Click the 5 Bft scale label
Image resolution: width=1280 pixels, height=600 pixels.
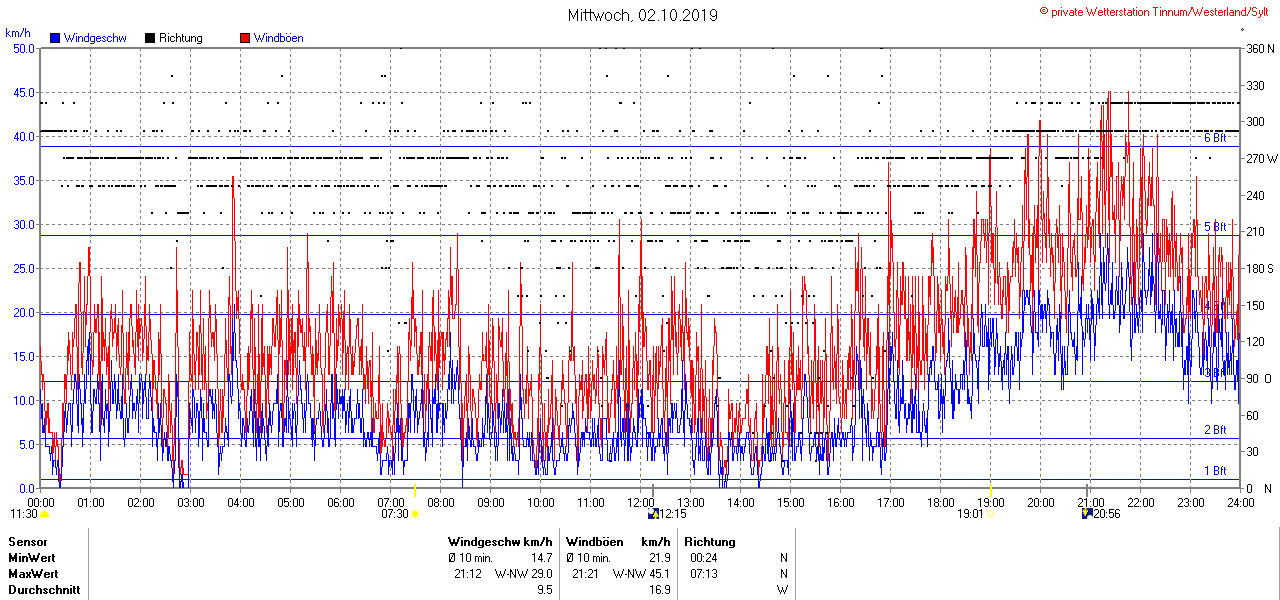click(1215, 227)
